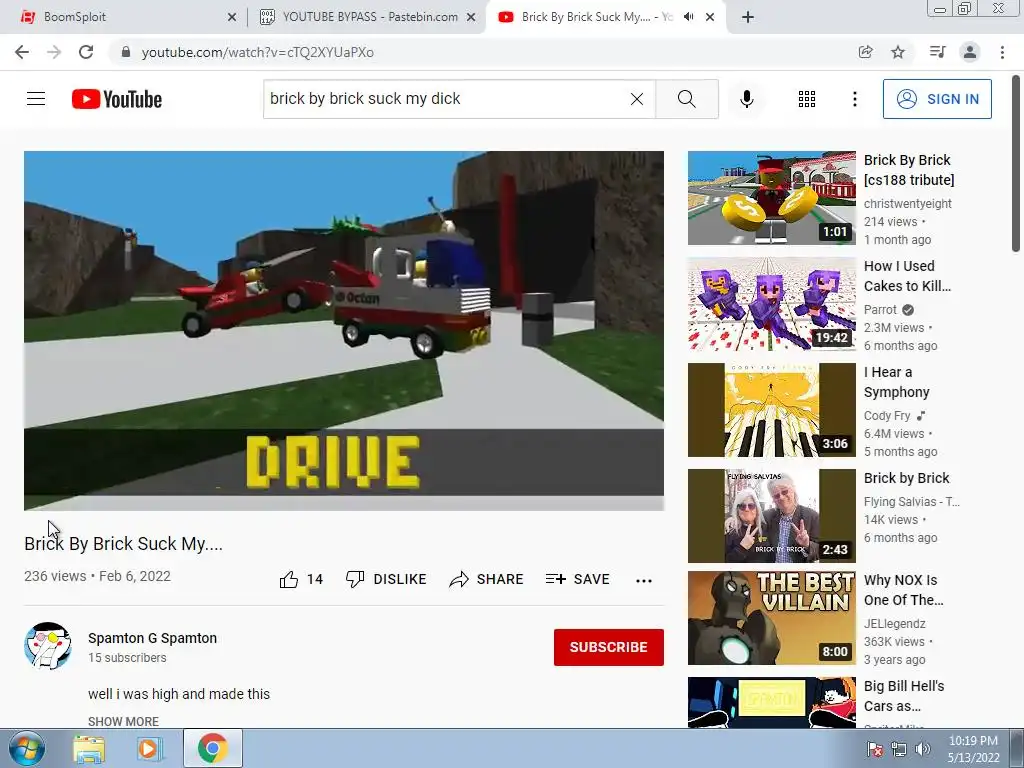The image size is (1024, 768).
Task: View site info via padlock icon
Action: point(126,52)
